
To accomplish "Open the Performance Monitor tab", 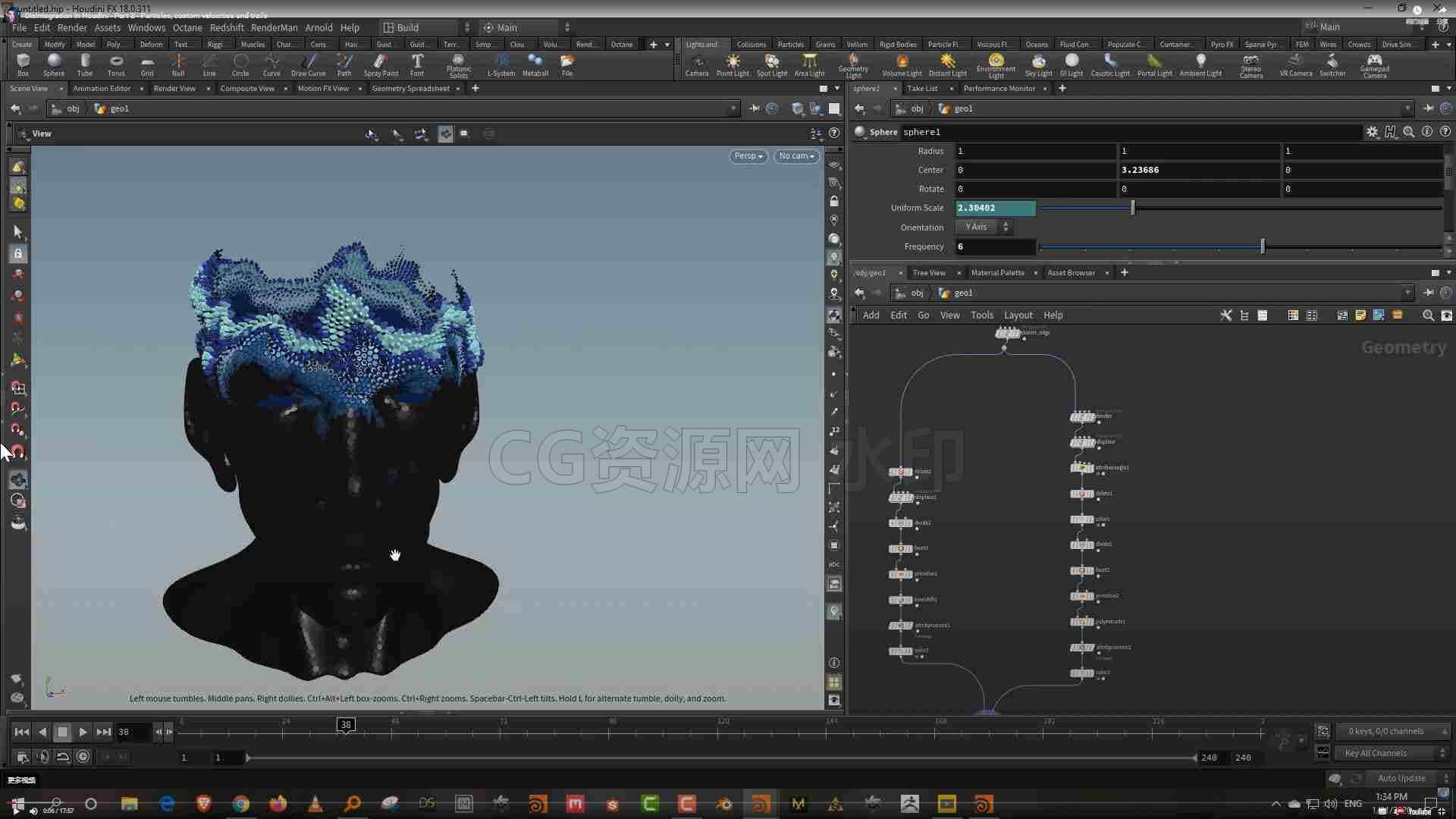I will coord(999,89).
